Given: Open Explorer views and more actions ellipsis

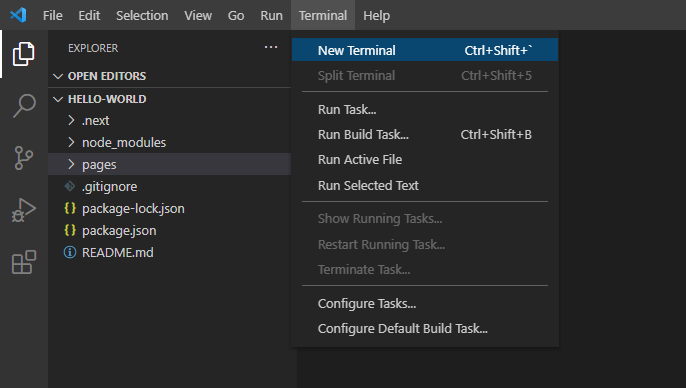Looking at the screenshot, I should point(271,47).
